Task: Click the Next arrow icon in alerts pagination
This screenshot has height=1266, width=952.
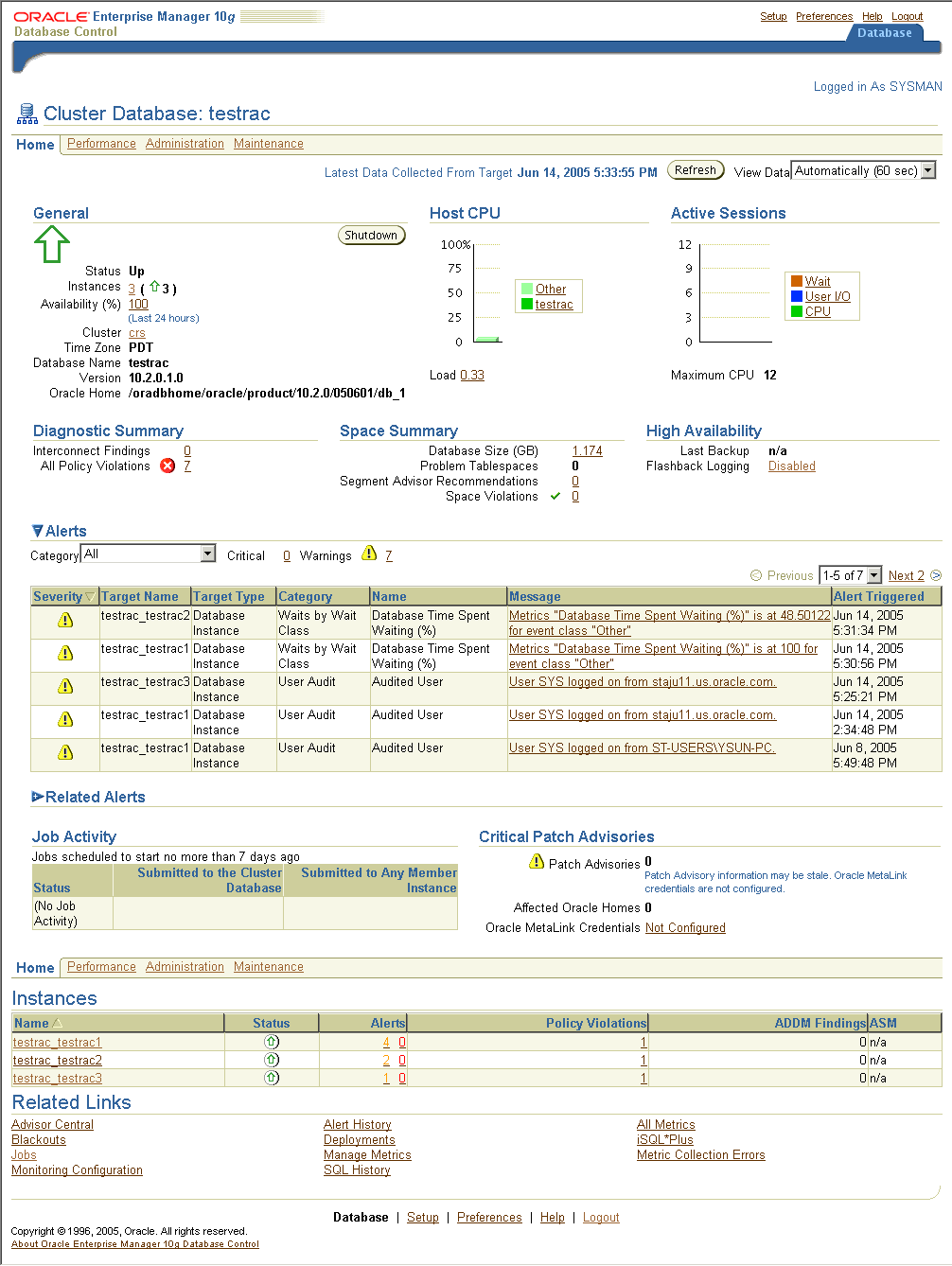Action: point(935,574)
